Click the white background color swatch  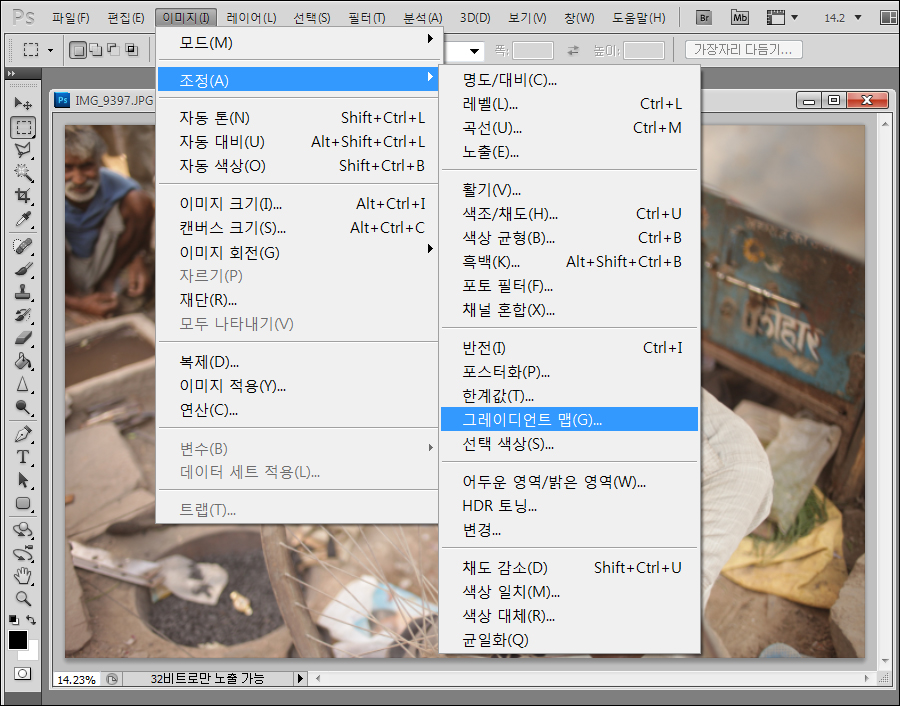pyautogui.click(x=32, y=653)
